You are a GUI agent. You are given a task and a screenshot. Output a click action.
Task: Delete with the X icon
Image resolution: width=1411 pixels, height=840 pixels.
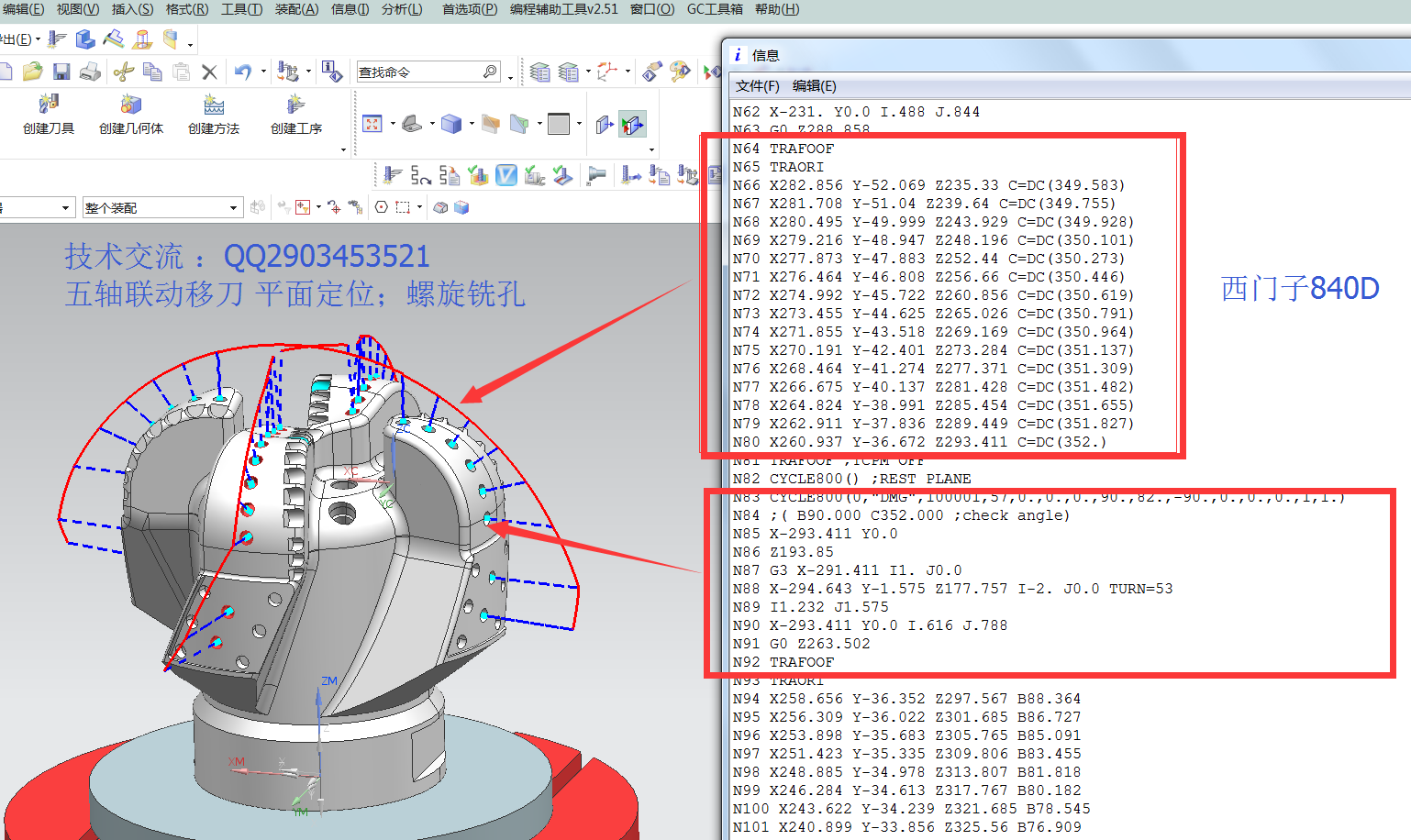tap(209, 72)
